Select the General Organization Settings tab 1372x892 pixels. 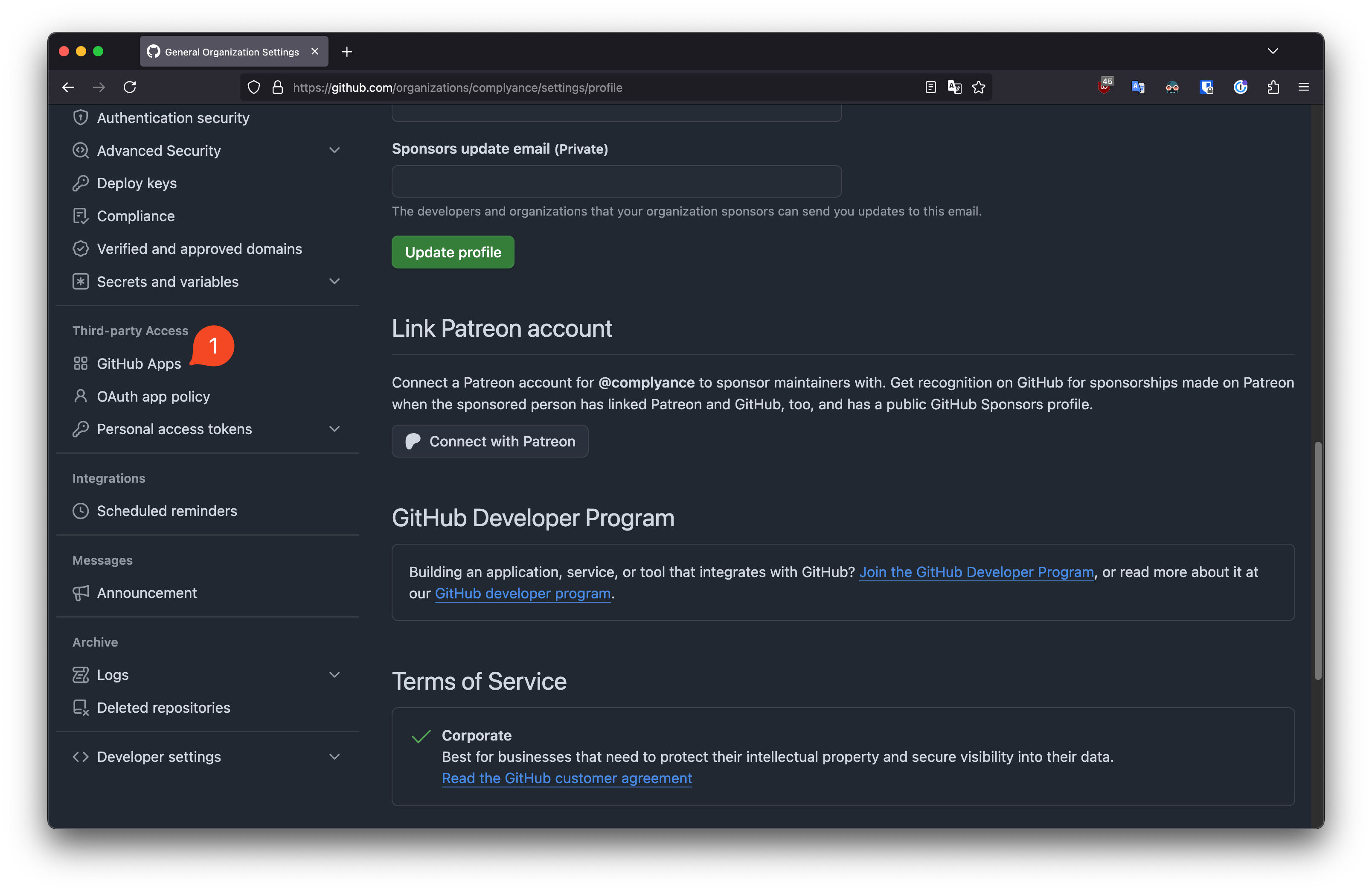click(233, 51)
